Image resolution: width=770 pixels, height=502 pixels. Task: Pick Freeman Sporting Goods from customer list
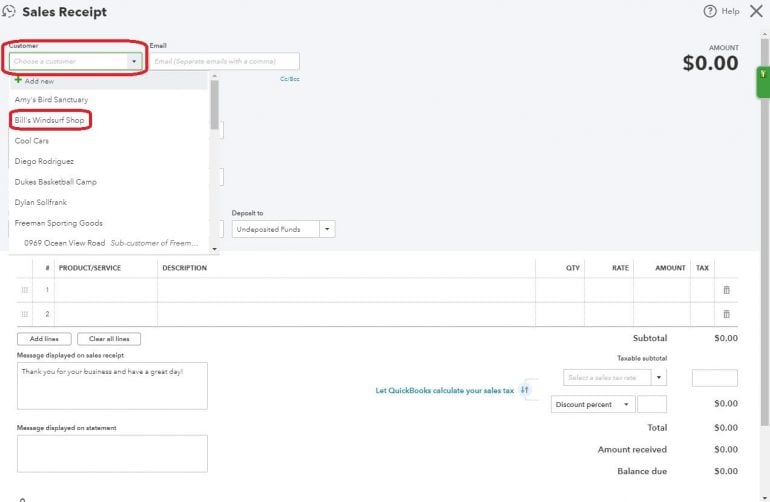[x=58, y=223]
